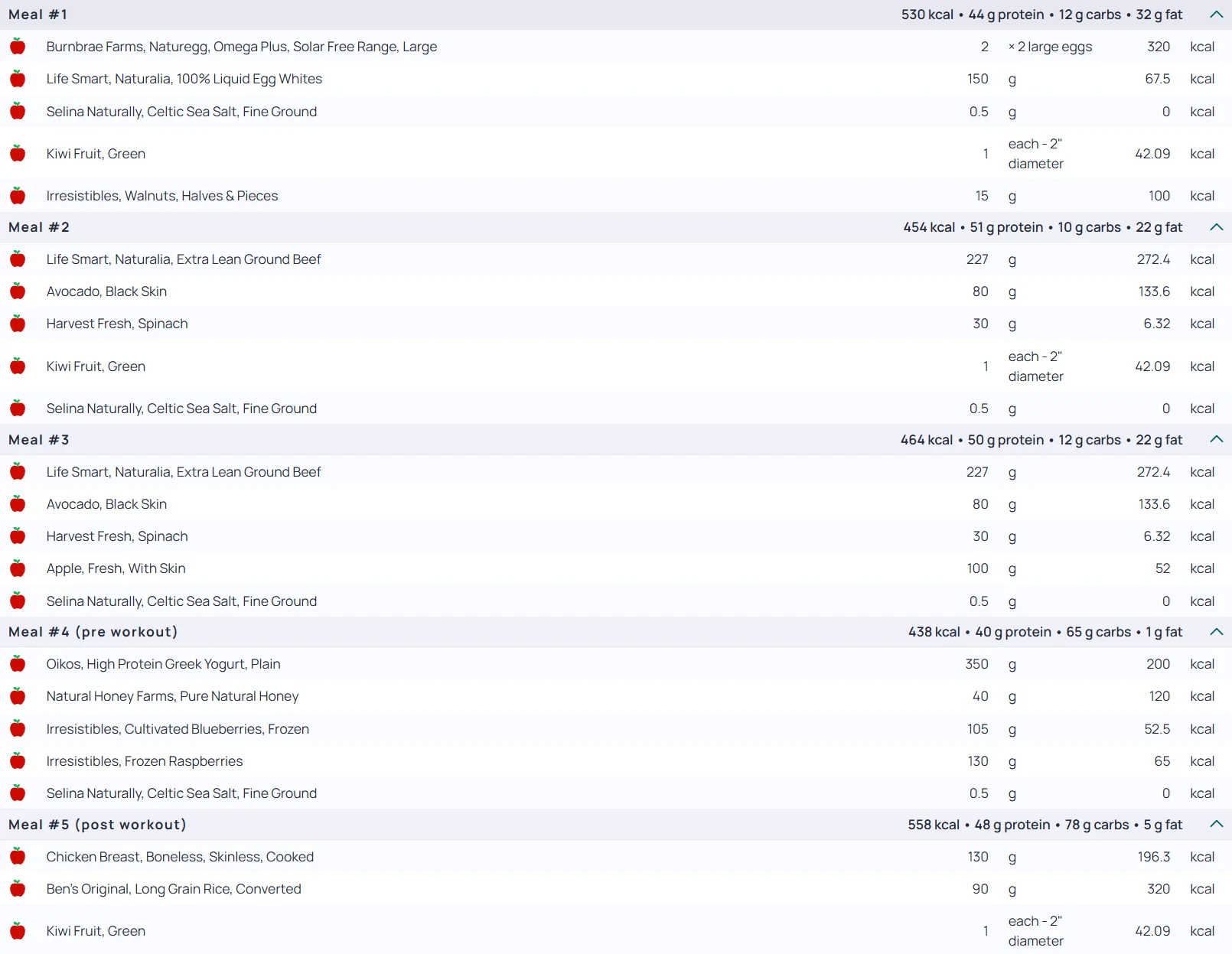Click the apple icon beside Oikos Greek Yogurt

click(18, 664)
